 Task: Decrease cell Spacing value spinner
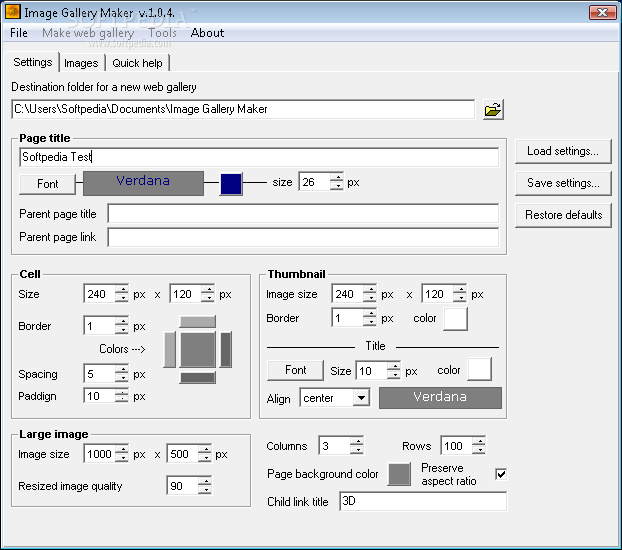[x=122, y=378]
